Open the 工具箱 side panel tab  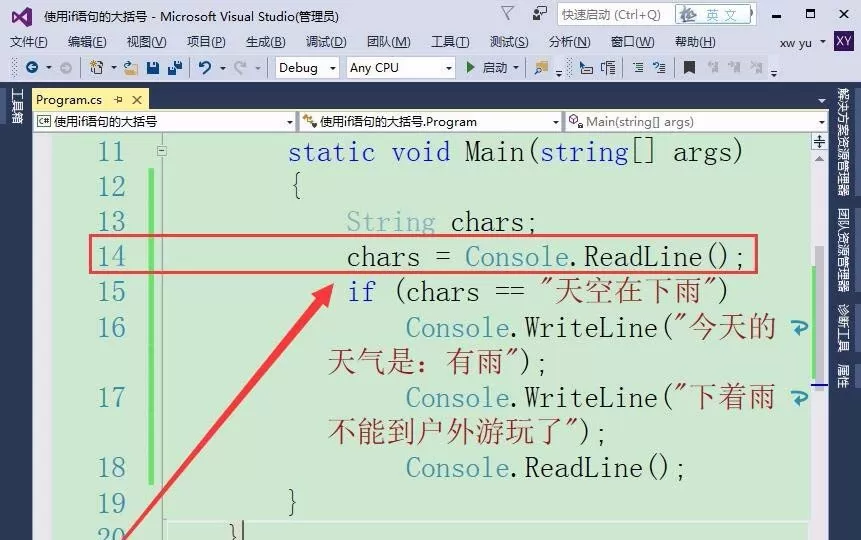click(17, 105)
